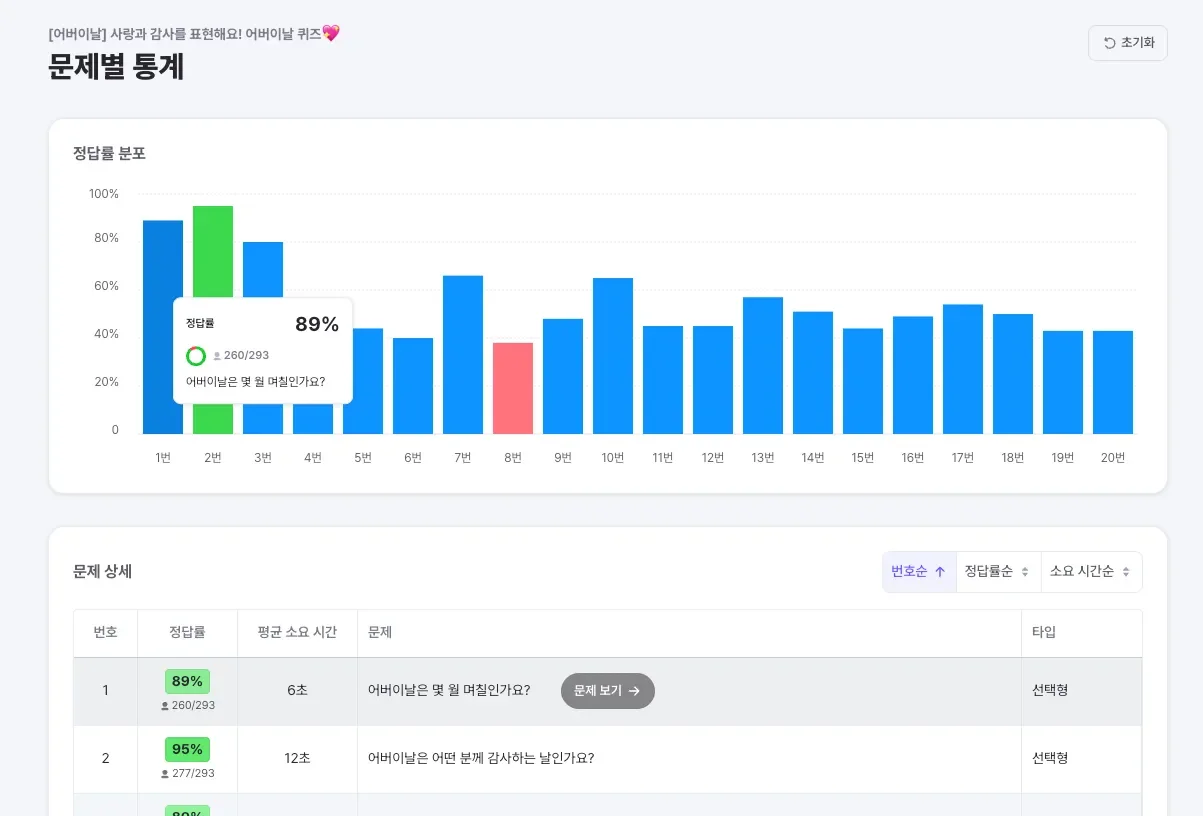Click the person icon beside 260/293 in the tooltip
Image resolution: width=1203 pixels, height=816 pixels.
point(217,356)
